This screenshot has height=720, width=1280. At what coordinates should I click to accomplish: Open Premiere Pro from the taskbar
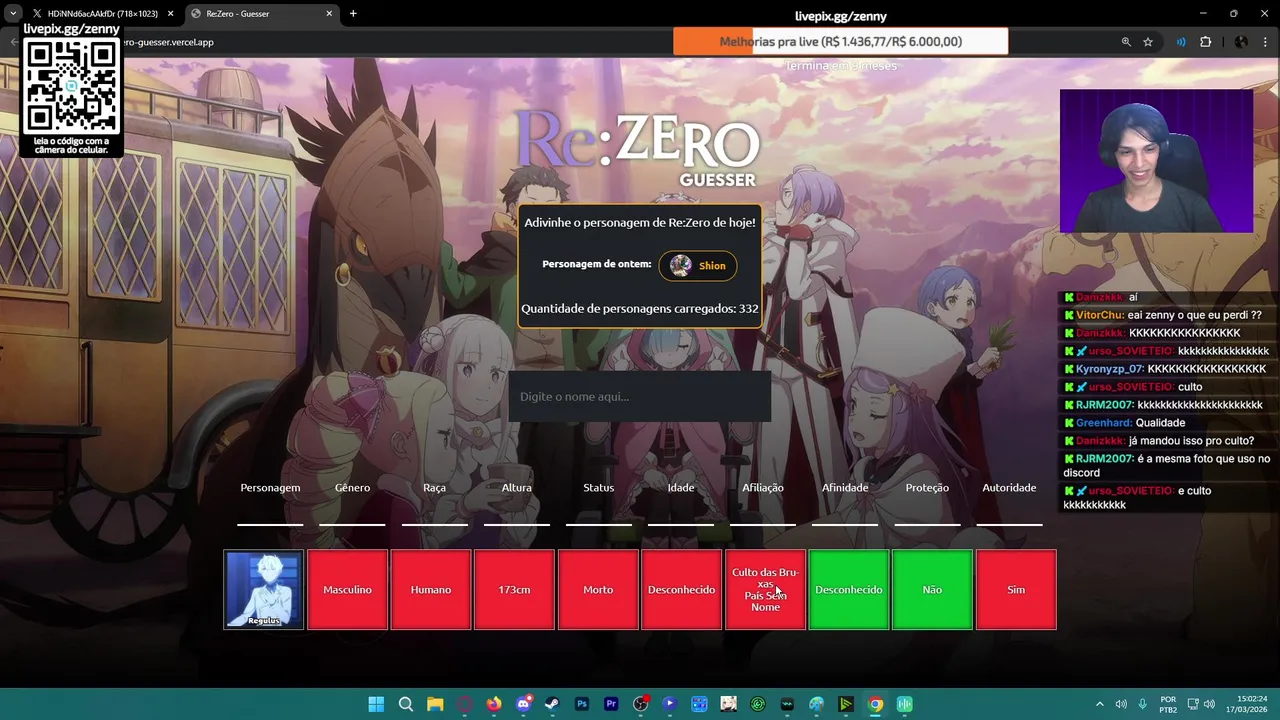tap(611, 704)
